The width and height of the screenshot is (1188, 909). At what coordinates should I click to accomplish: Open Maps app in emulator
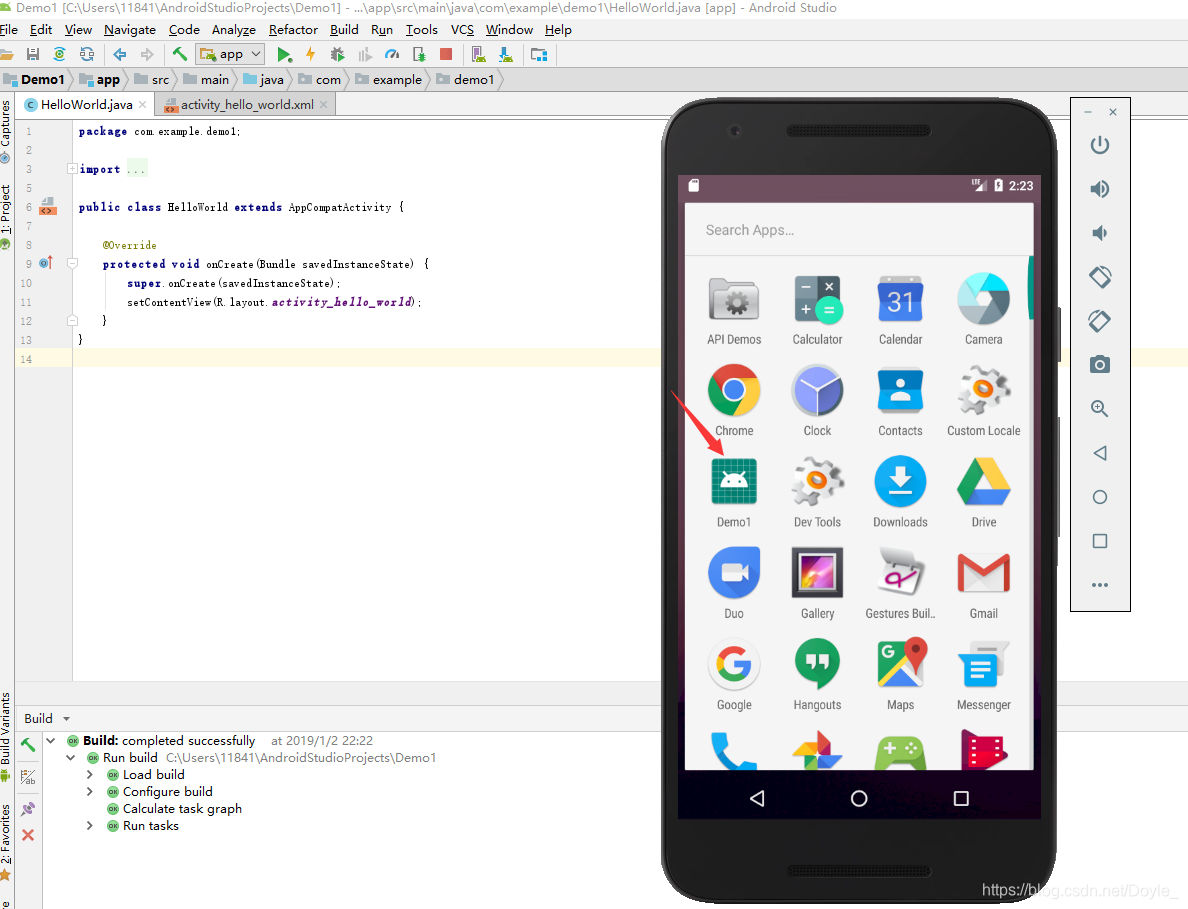[901, 674]
